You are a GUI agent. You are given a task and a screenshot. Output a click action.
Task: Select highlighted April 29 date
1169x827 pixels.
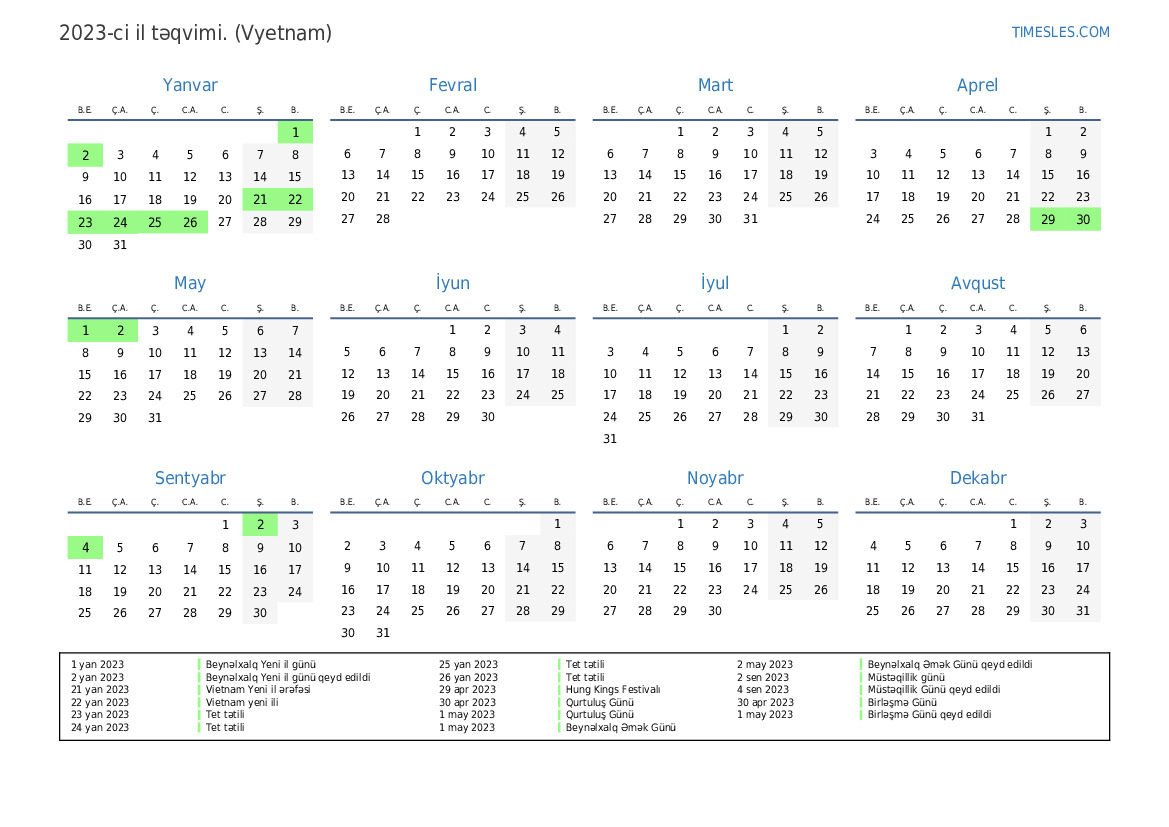(x=1048, y=220)
